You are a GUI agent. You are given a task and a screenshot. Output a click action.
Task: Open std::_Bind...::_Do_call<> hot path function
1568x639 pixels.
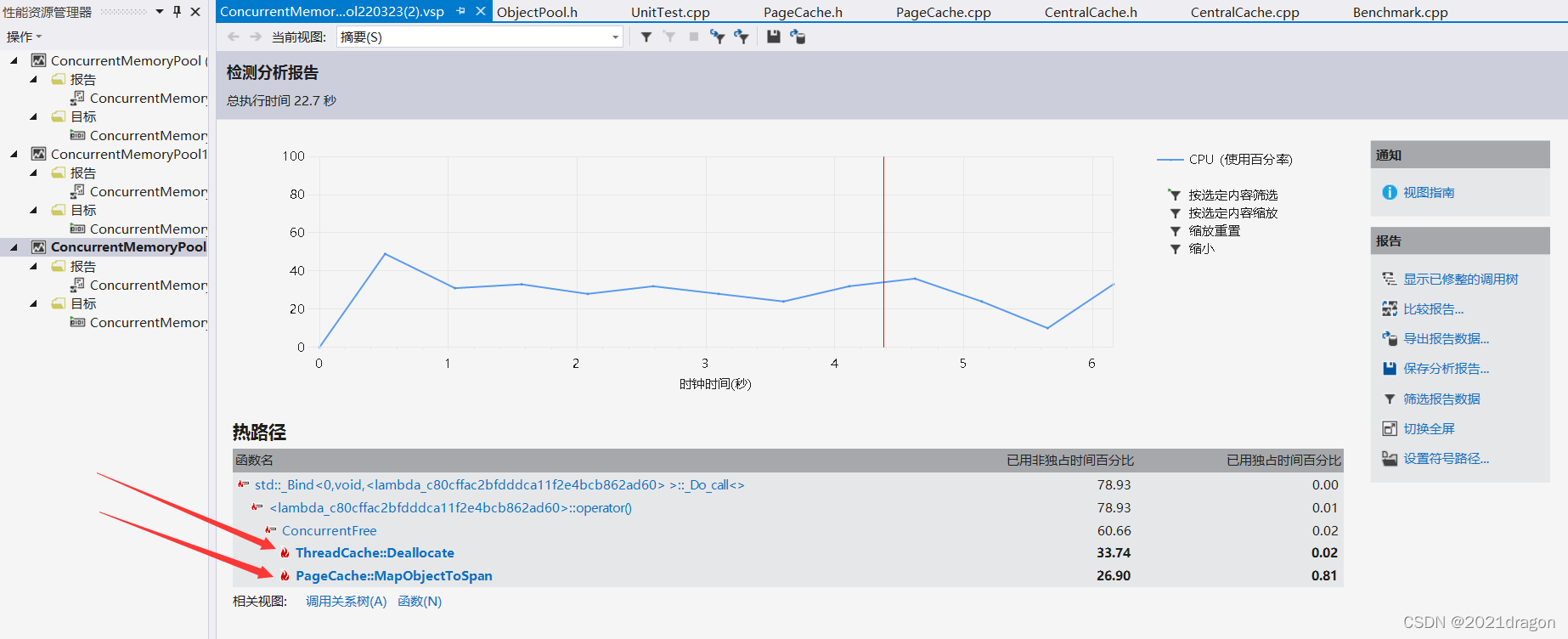pyautogui.click(x=499, y=485)
